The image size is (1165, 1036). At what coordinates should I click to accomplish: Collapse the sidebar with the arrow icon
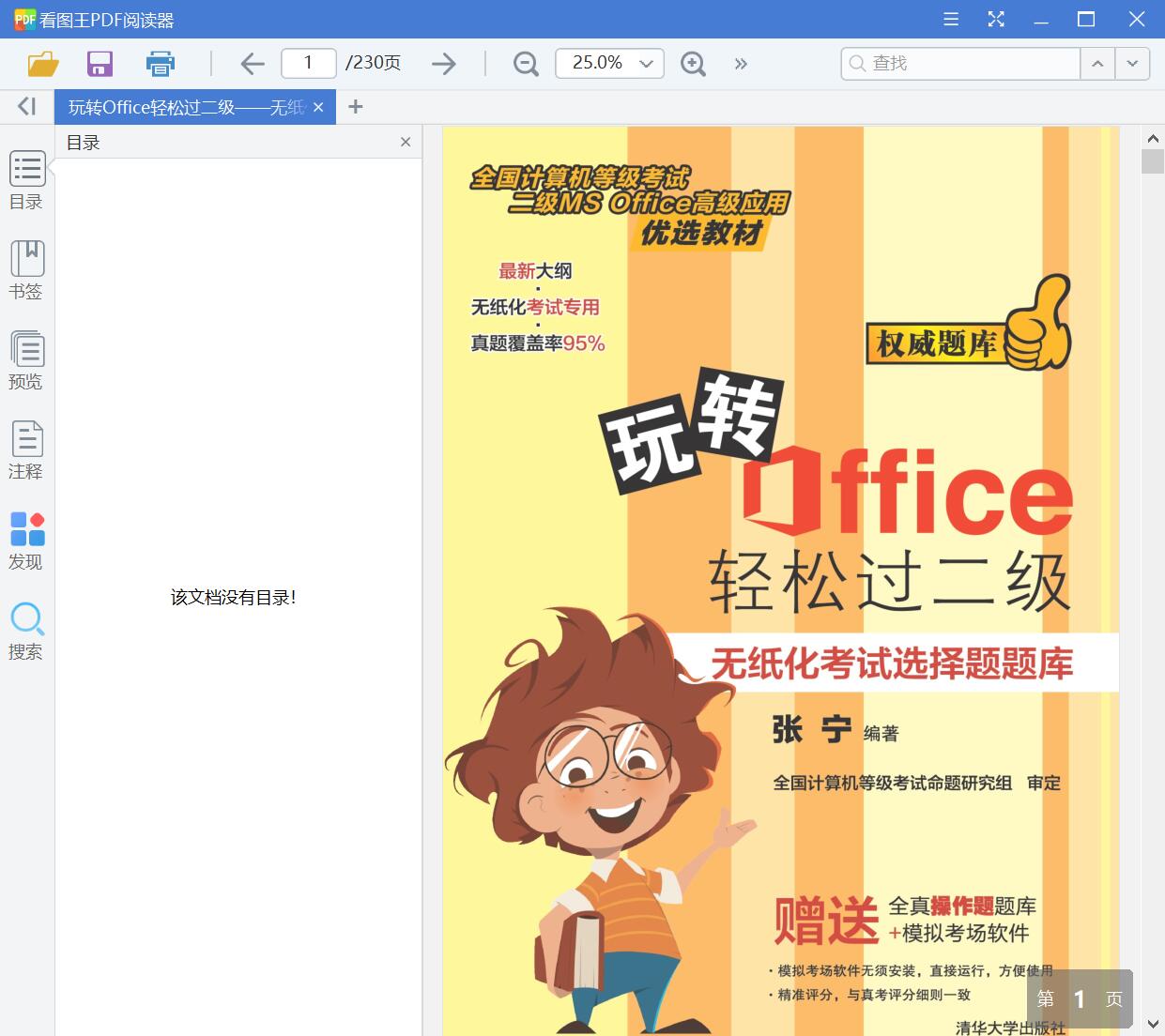click(x=26, y=107)
